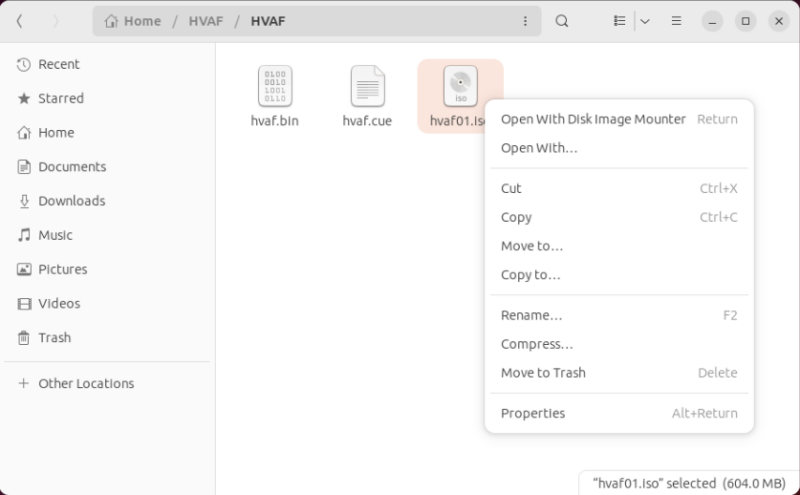The height and width of the screenshot is (495, 800).
Task: Choose Open With Disk Image Mounter
Action: (x=619, y=119)
